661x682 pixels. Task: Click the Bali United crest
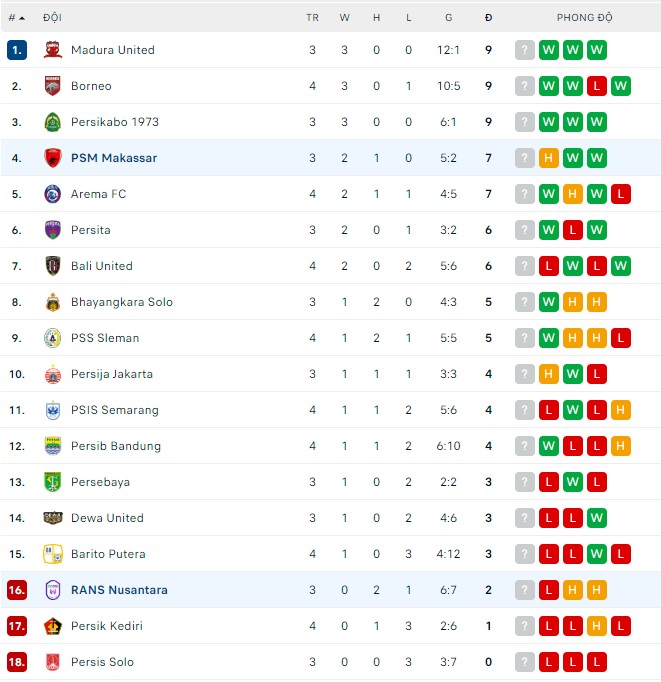pyautogui.click(x=53, y=266)
